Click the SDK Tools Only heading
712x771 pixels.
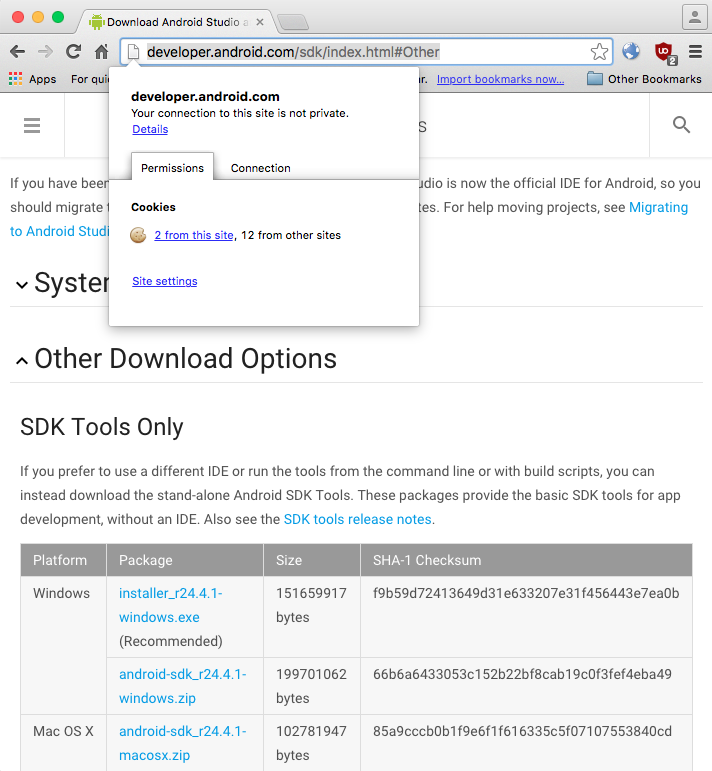102,427
